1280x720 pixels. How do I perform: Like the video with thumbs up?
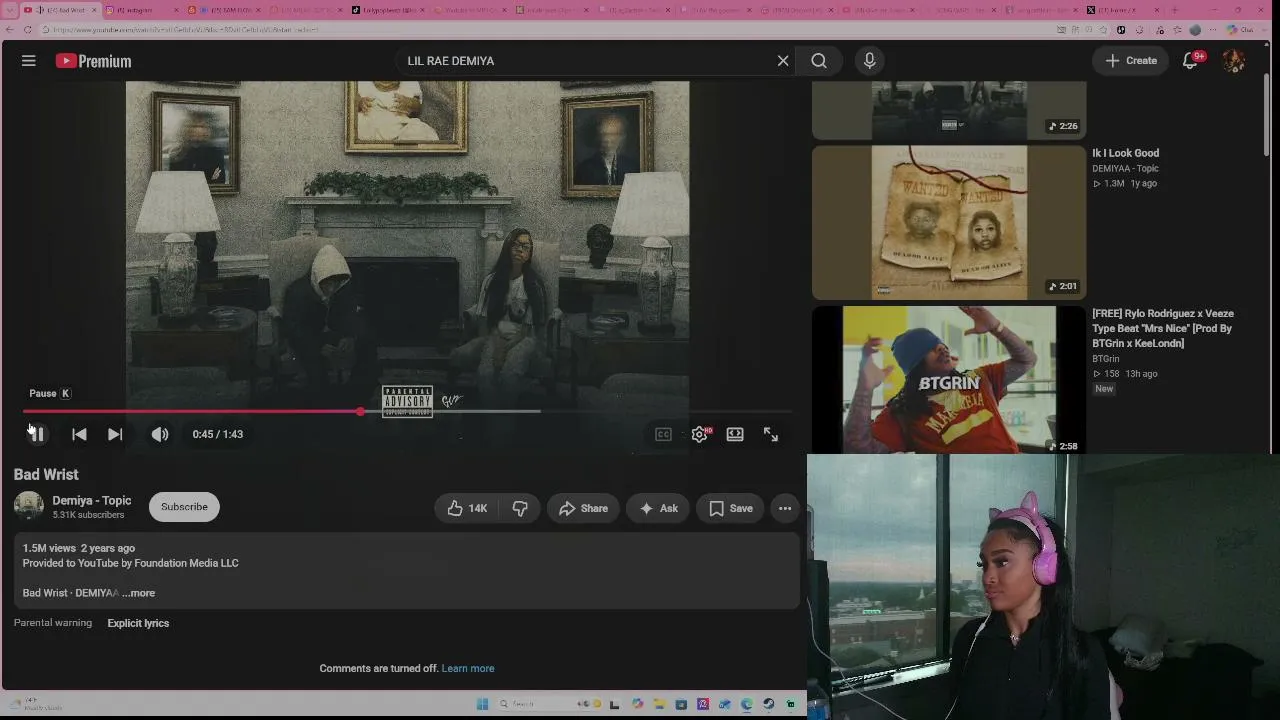tap(467, 508)
